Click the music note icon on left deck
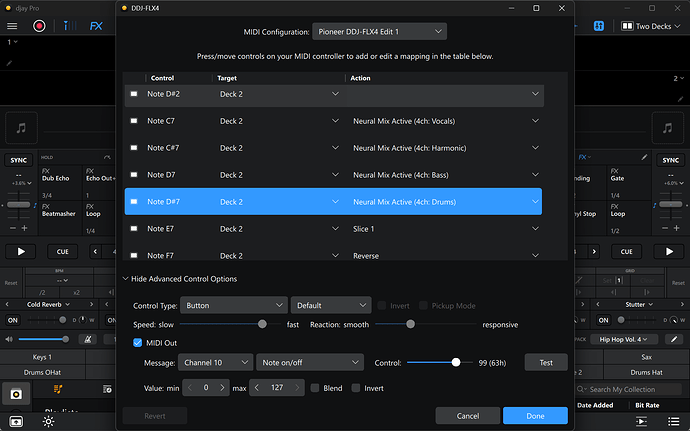 click(x=22, y=129)
